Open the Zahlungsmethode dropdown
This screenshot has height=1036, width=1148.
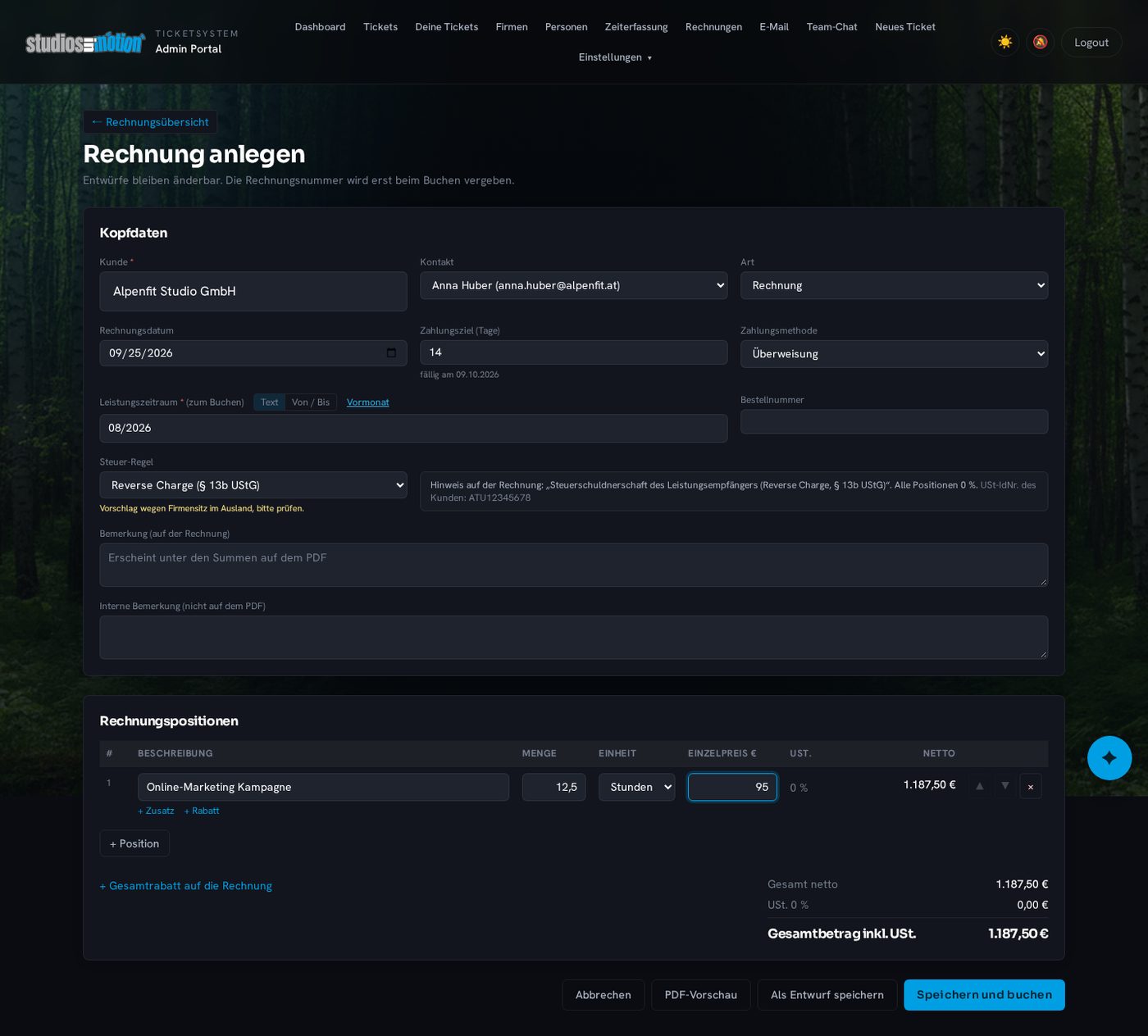tap(894, 354)
